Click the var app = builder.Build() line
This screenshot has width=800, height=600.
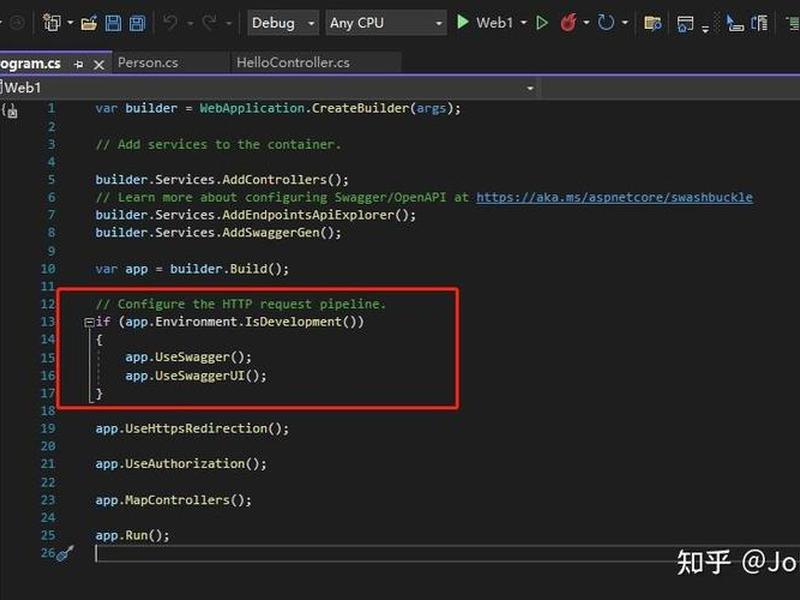tap(192, 269)
